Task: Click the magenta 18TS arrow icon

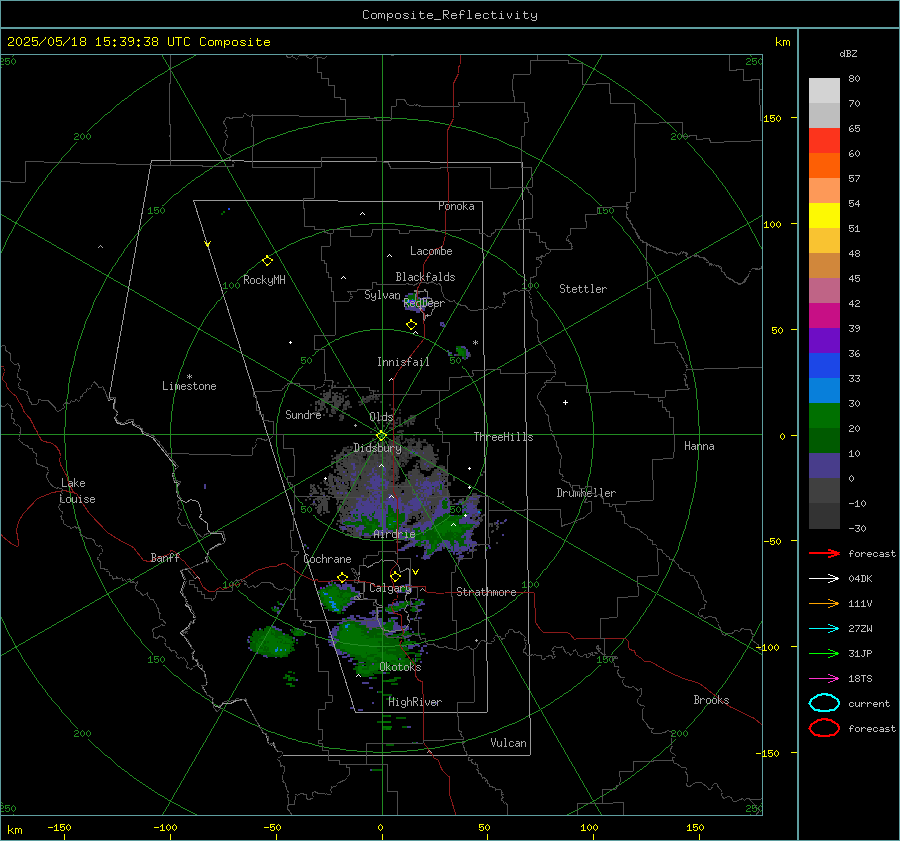Action: pyautogui.click(x=824, y=679)
